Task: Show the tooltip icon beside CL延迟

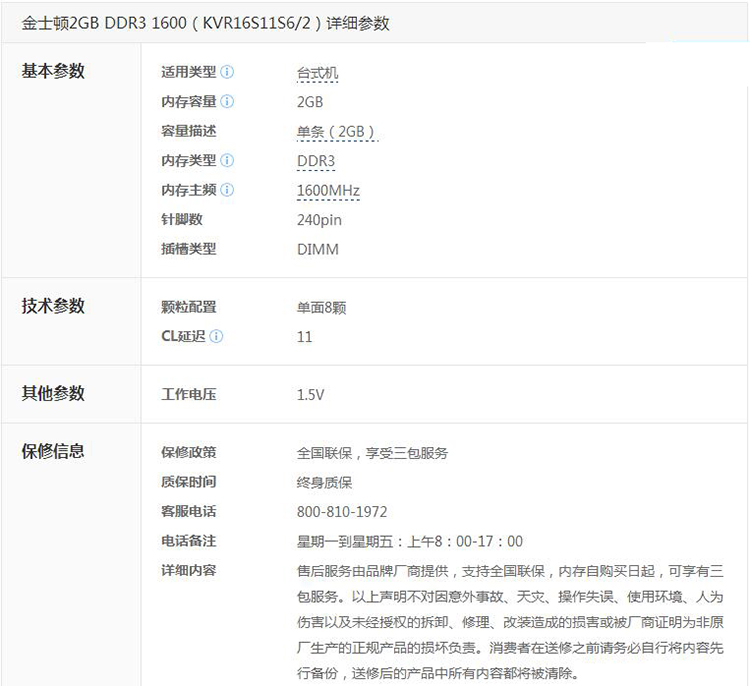Action: 216,336
